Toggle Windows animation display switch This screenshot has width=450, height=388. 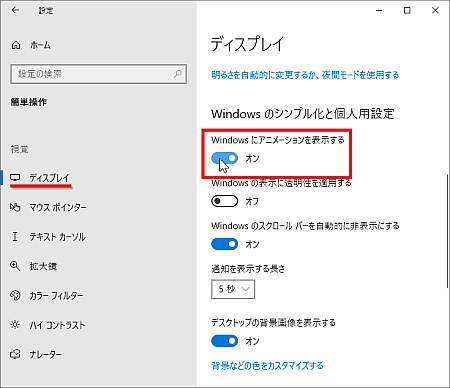(225, 158)
